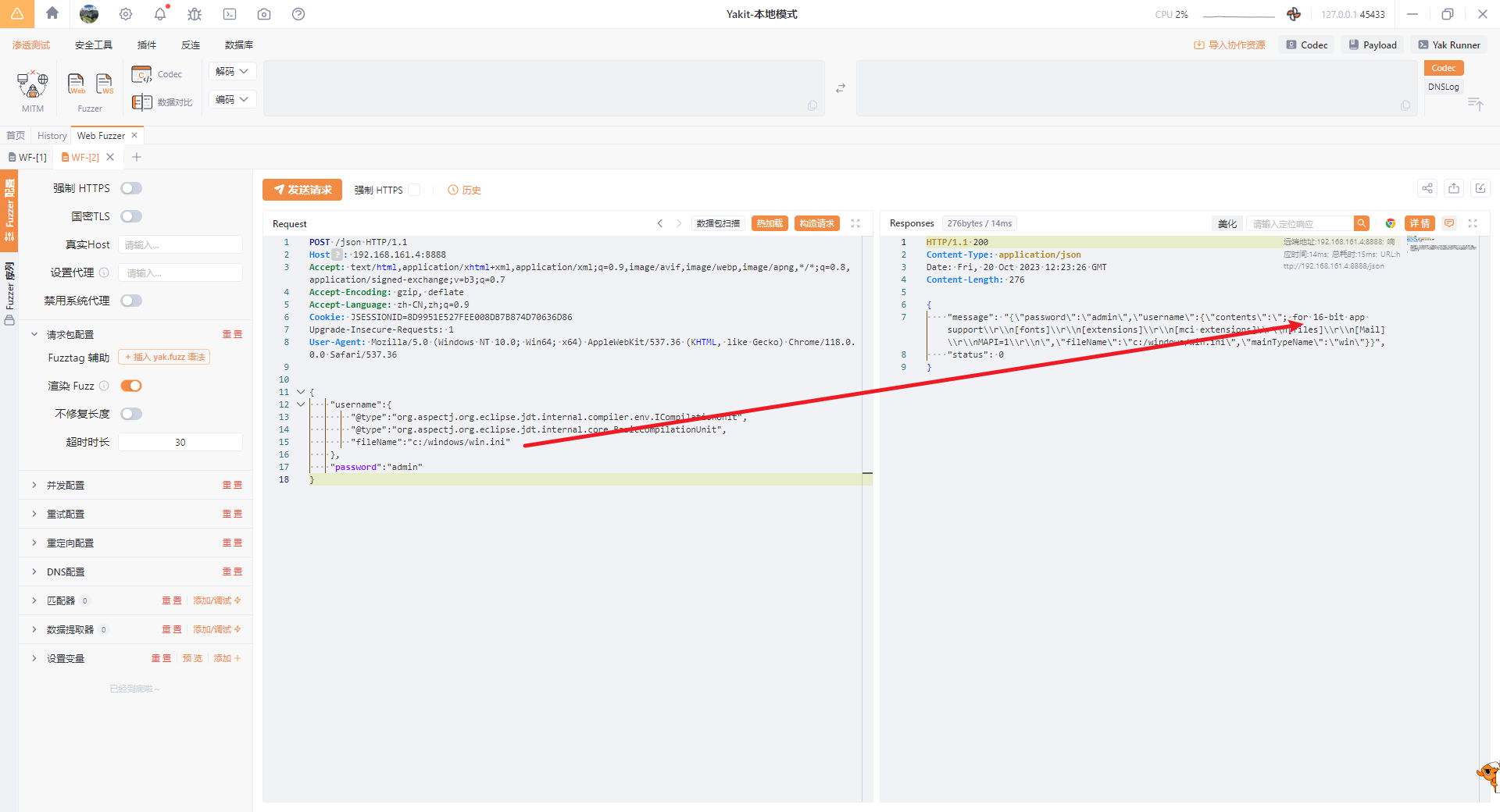
Task: Click the response comment icon
Action: (1449, 223)
